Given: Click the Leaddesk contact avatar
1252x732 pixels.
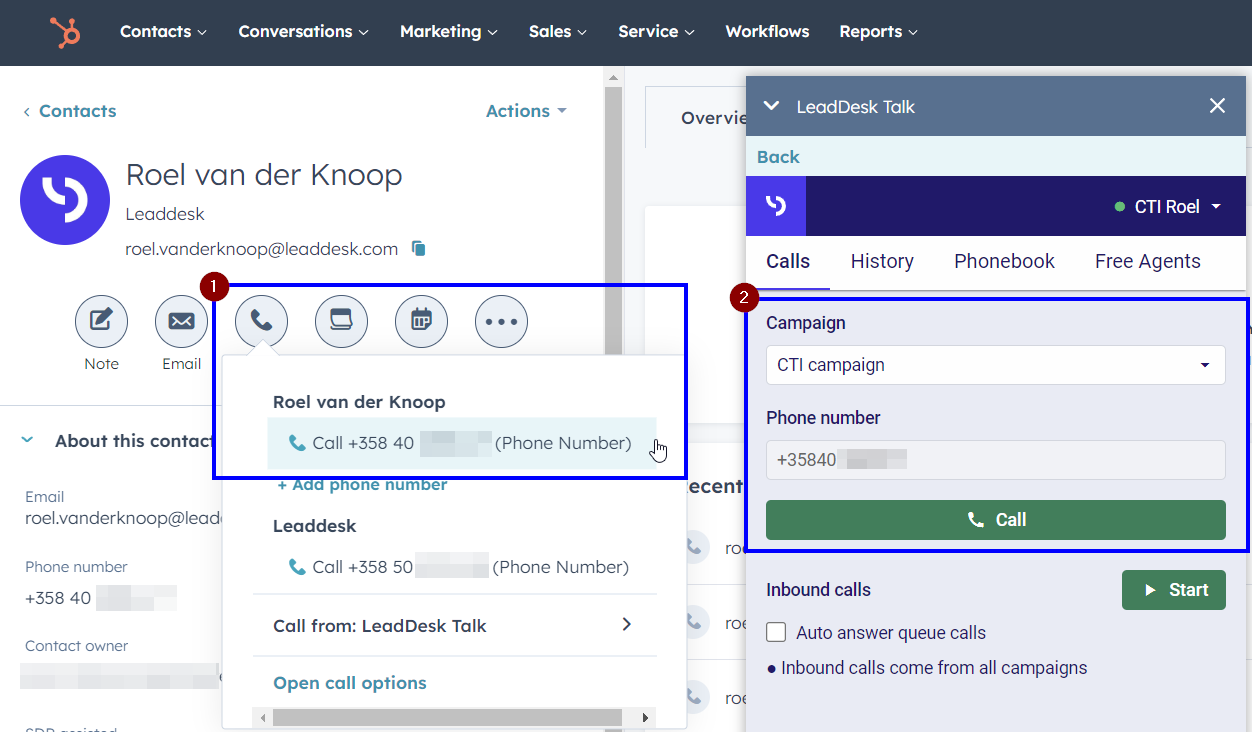Looking at the screenshot, I should [65, 200].
